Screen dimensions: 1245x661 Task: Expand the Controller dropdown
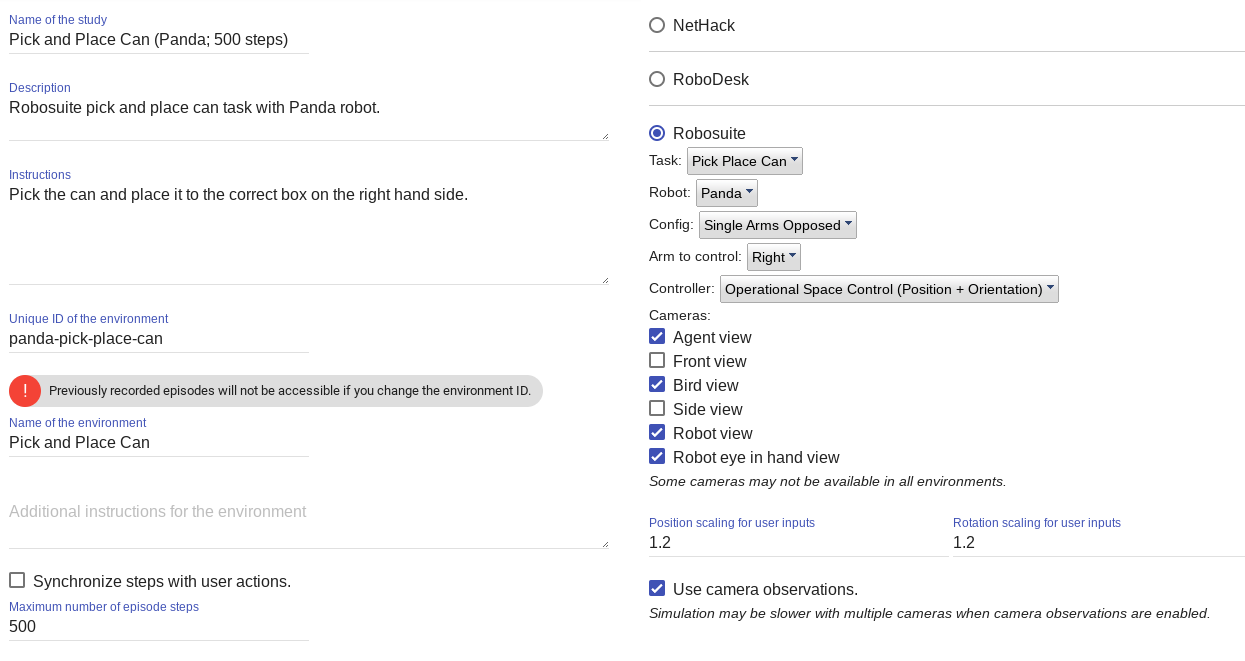click(888, 289)
